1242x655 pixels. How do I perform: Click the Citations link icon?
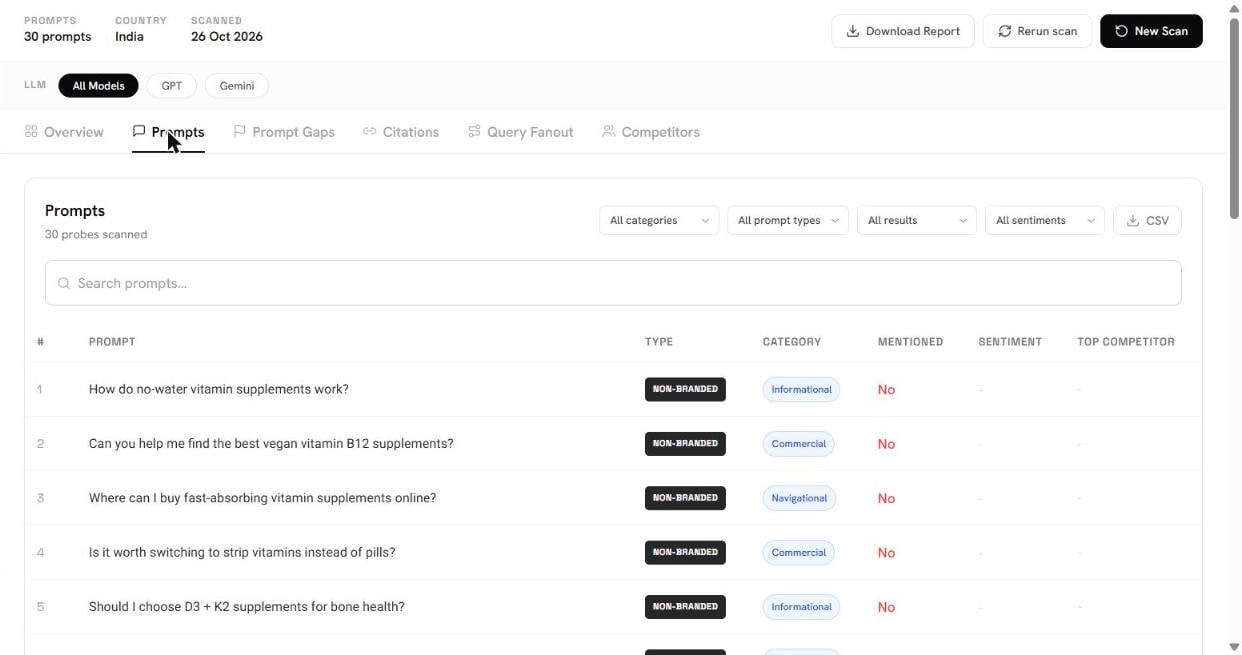369,131
